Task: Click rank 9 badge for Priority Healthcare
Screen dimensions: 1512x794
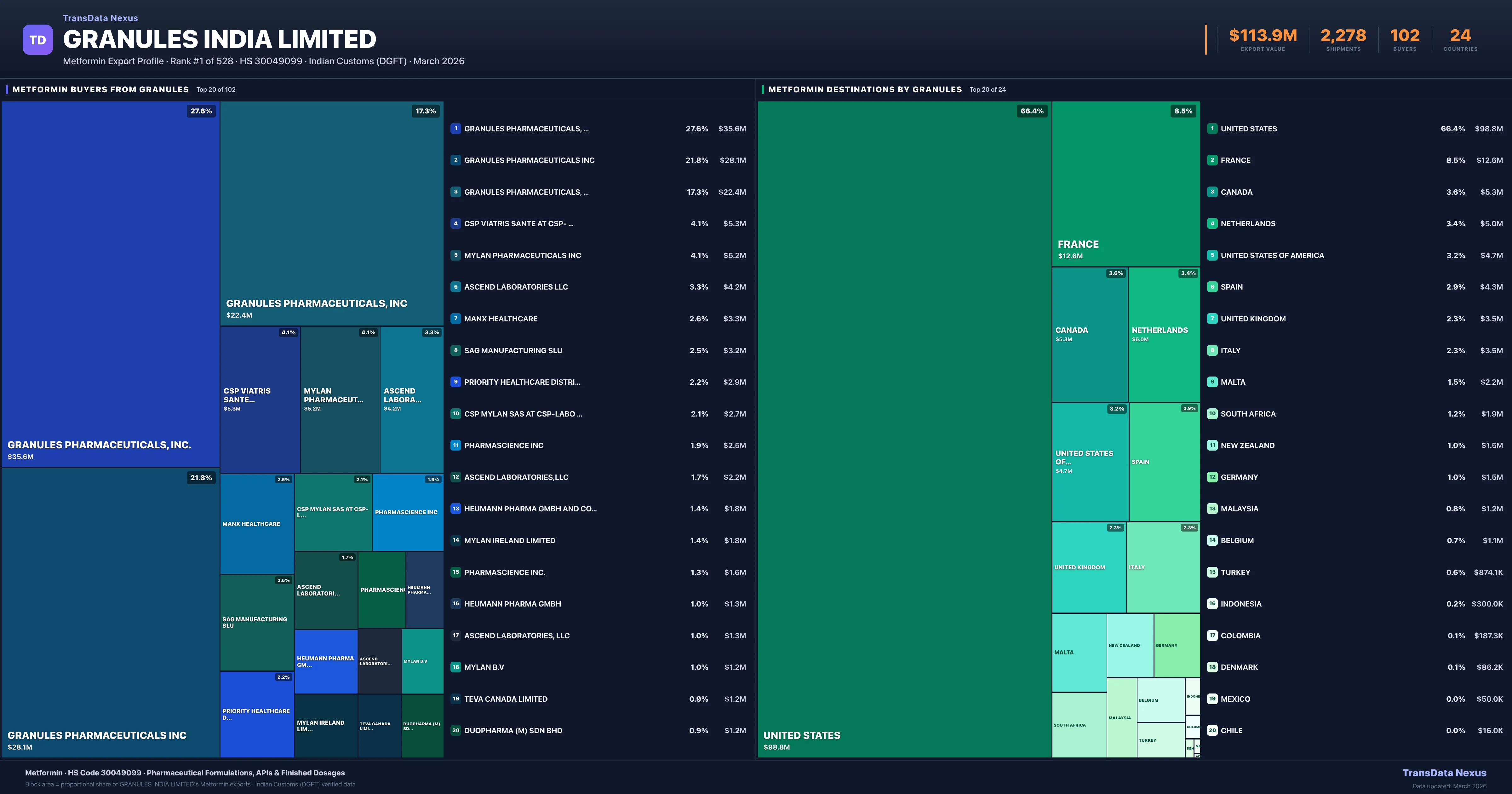Action: pyautogui.click(x=455, y=382)
